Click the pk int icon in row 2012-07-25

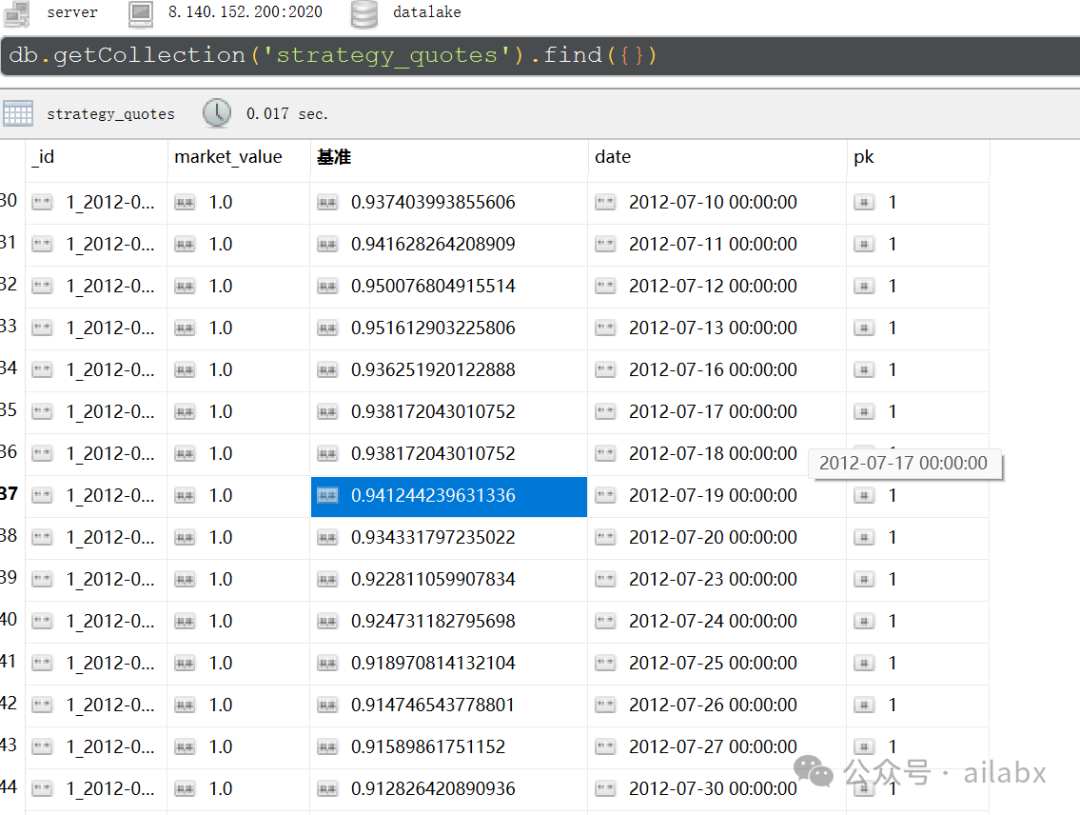(864, 663)
